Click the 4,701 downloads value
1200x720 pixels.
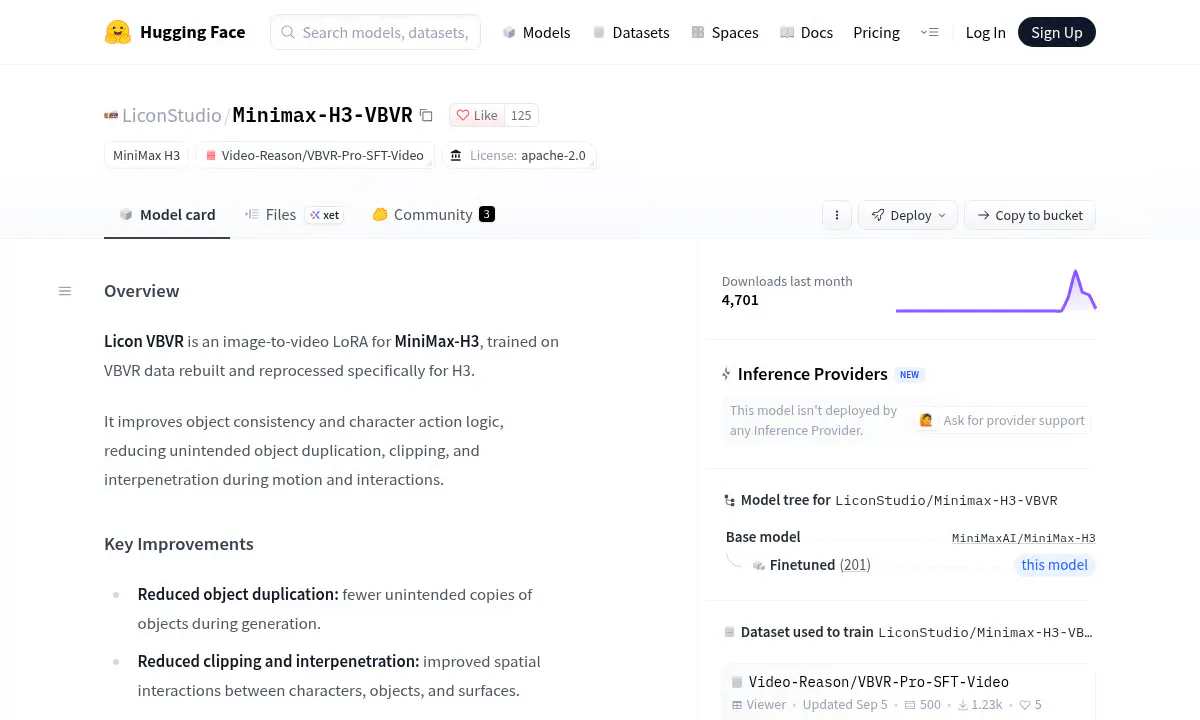(740, 300)
